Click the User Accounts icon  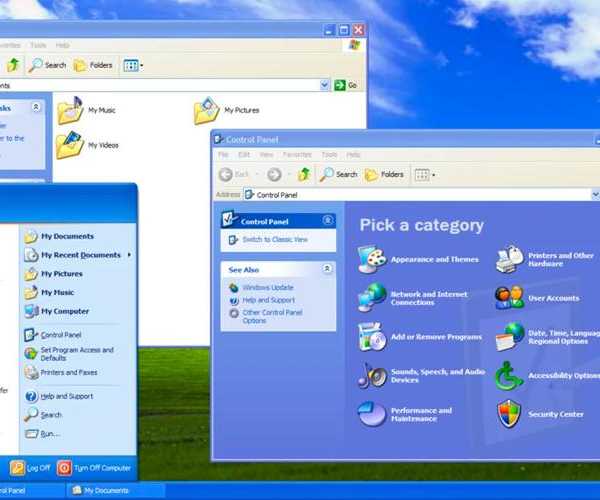pyautogui.click(x=510, y=297)
